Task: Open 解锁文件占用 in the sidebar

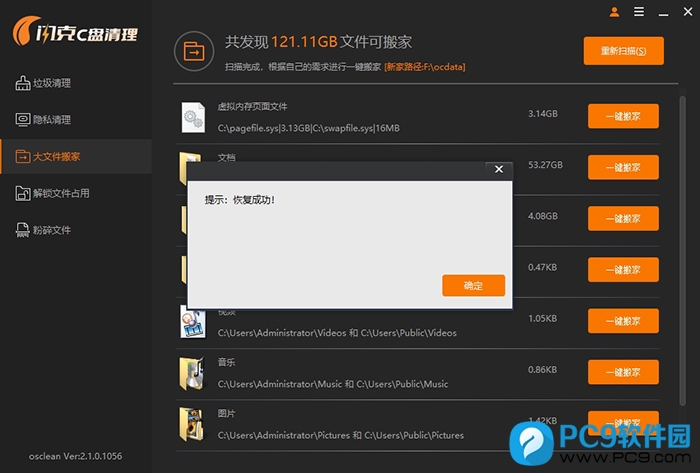Action: (52, 193)
